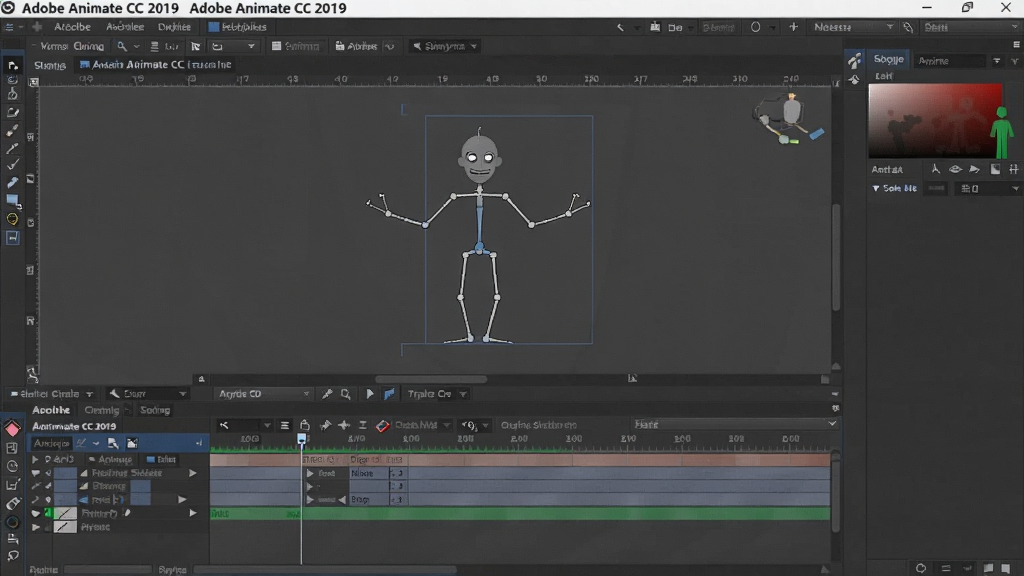
Task: Switch to the Apolthe timeline tab
Action: [x=51, y=410]
